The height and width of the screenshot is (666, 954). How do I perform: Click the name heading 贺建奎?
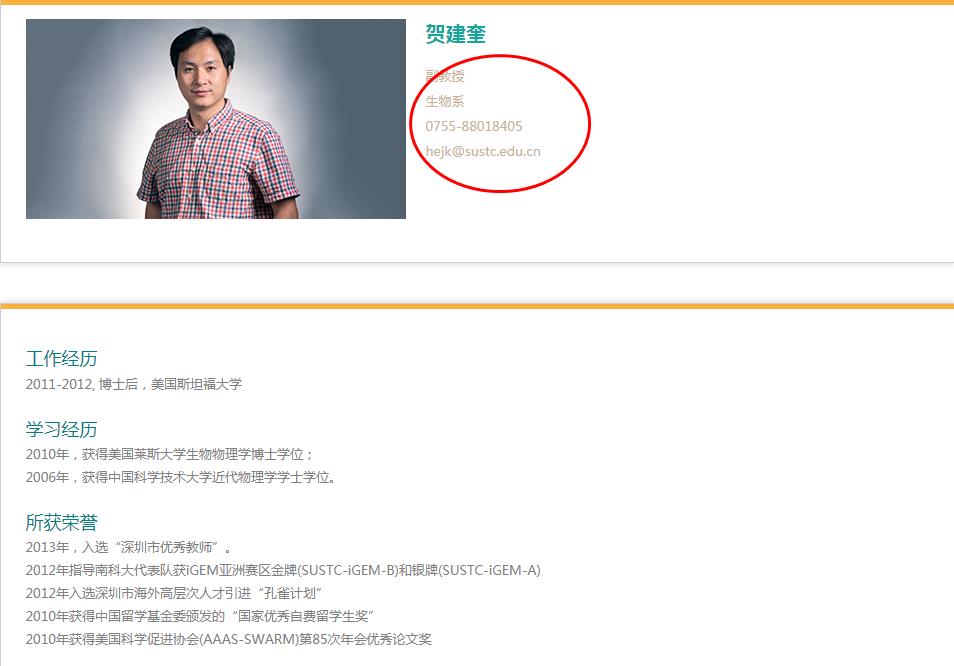point(455,35)
